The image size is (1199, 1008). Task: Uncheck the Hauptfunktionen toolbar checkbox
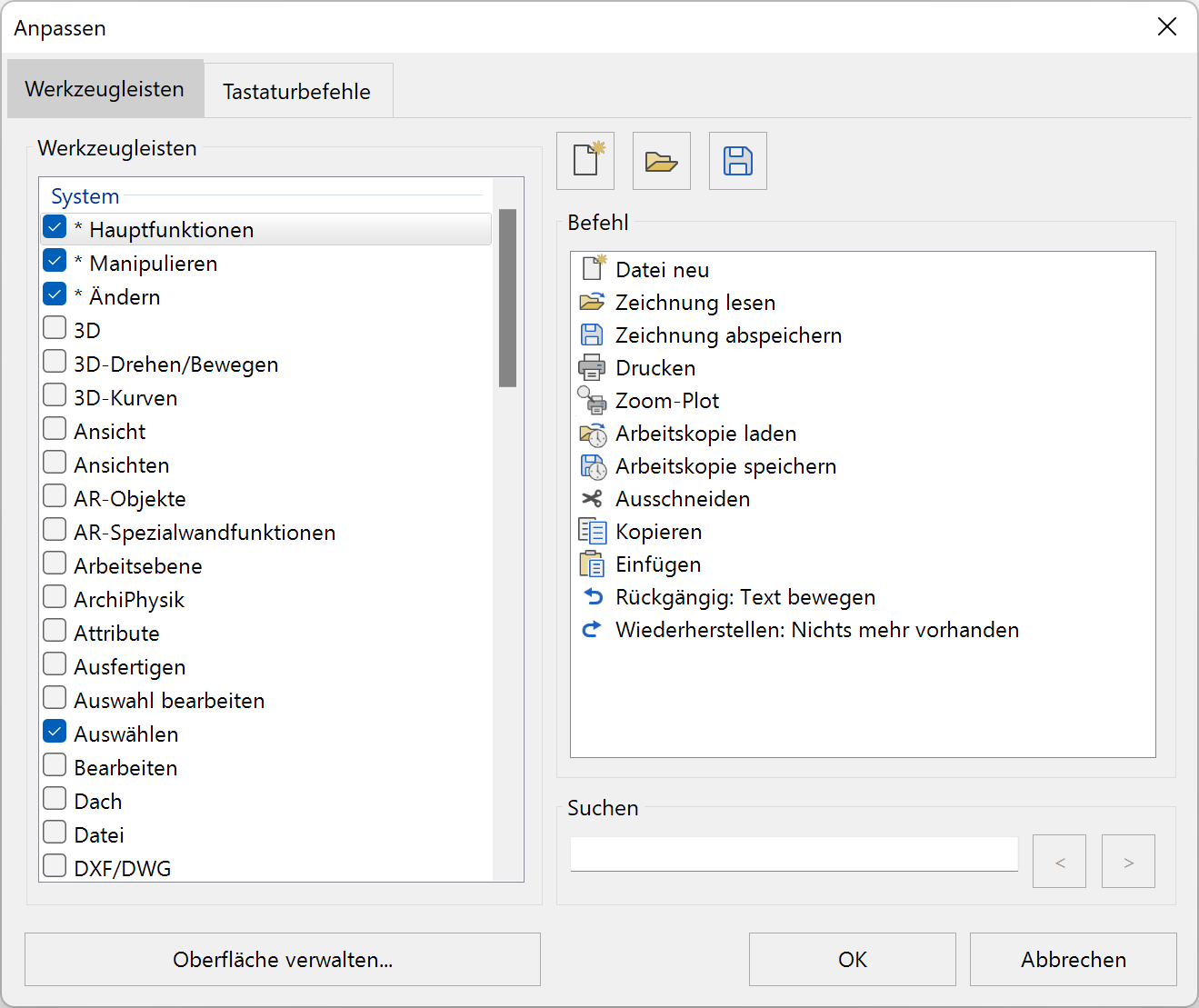pyautogui.click(x=54, y=226)
